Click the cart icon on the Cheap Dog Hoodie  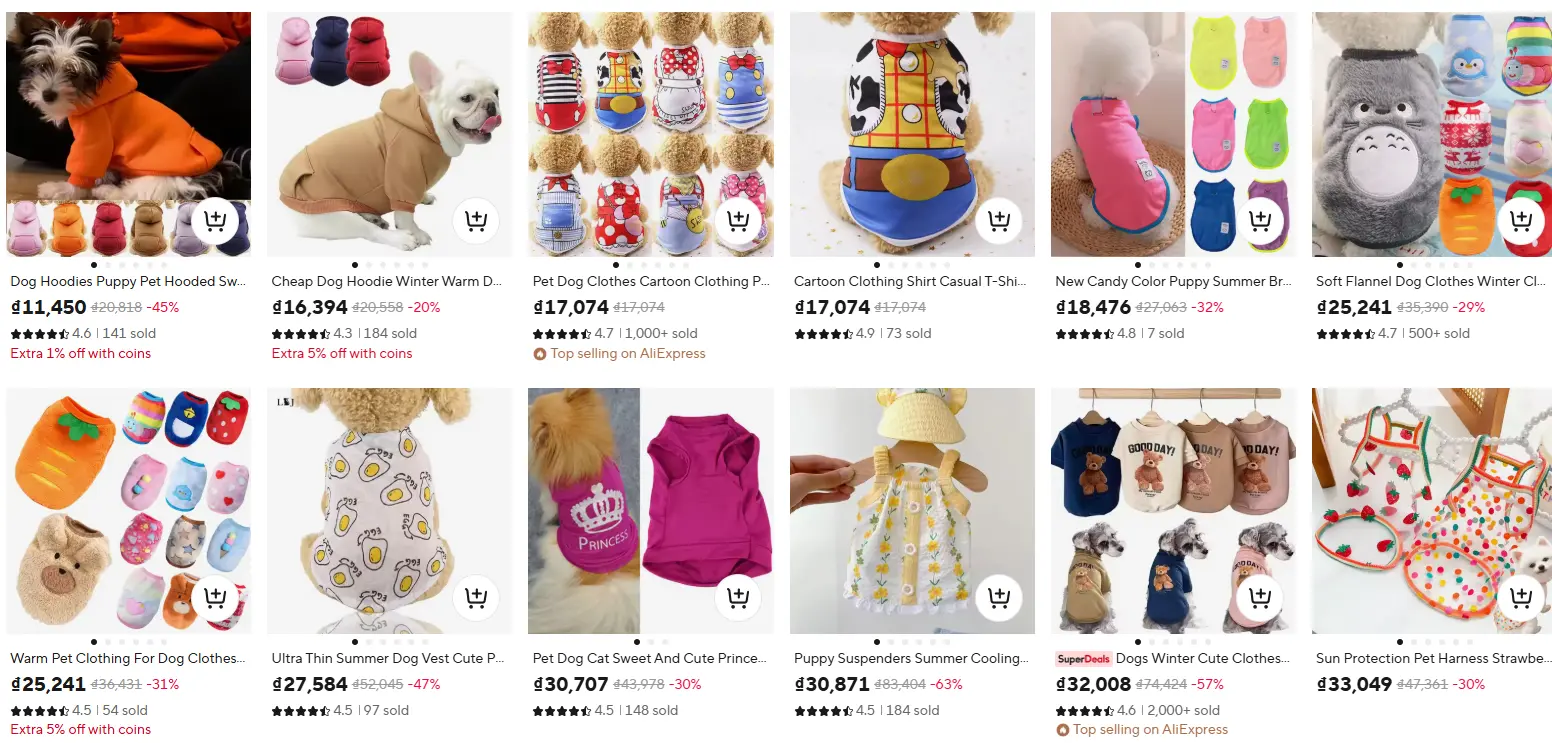[x=476, y=221]
